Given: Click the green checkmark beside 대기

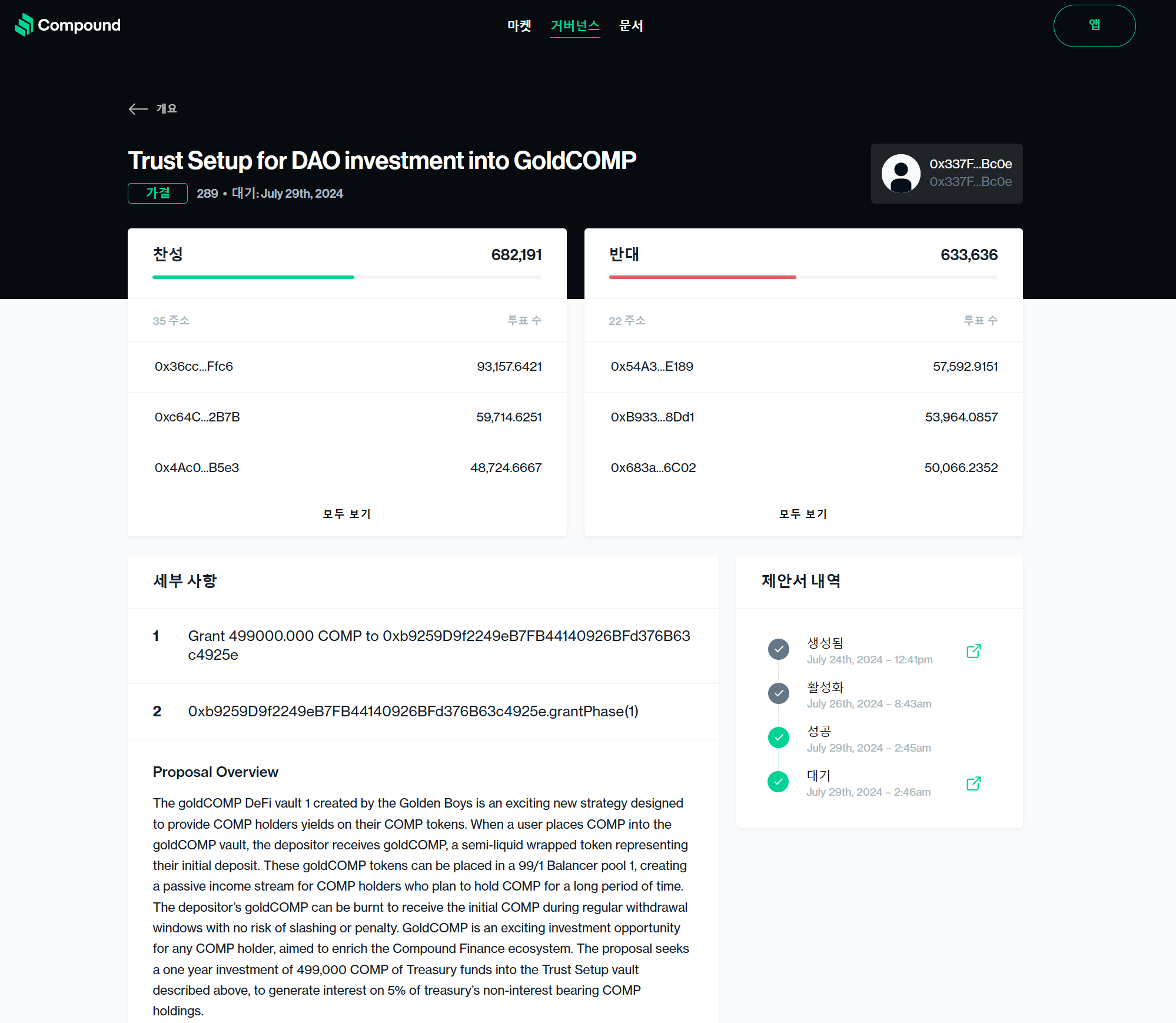Looking at the screenshot, I should [778, 782].
